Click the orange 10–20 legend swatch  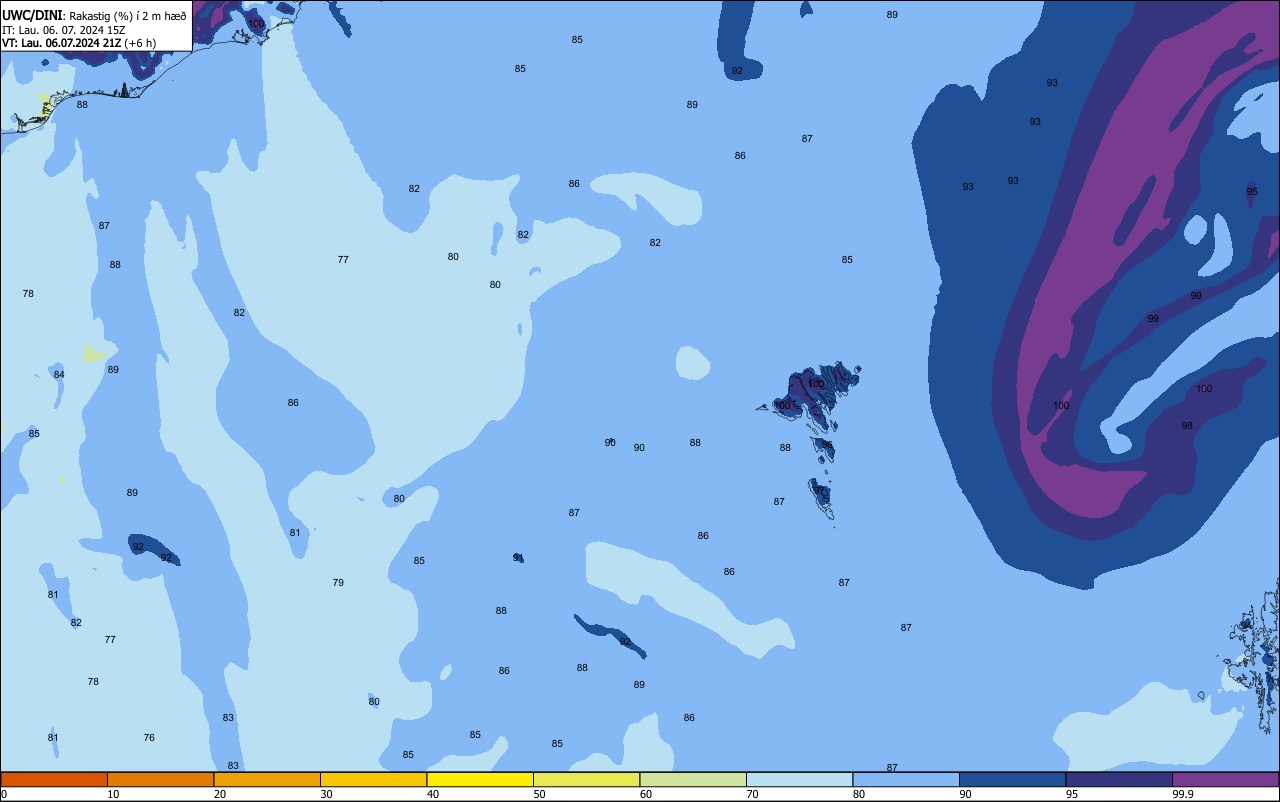click(160, 779)
